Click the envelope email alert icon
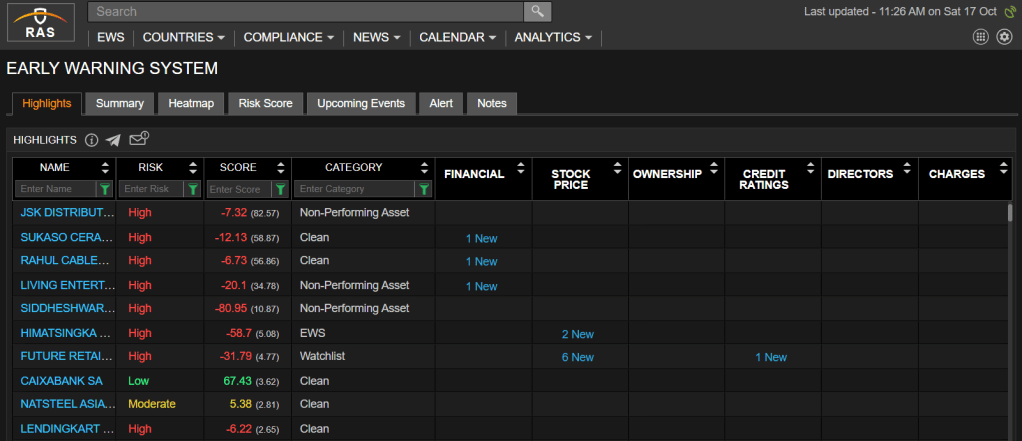This screenshot has width=1022, height=441. click(x=139, y=139)
